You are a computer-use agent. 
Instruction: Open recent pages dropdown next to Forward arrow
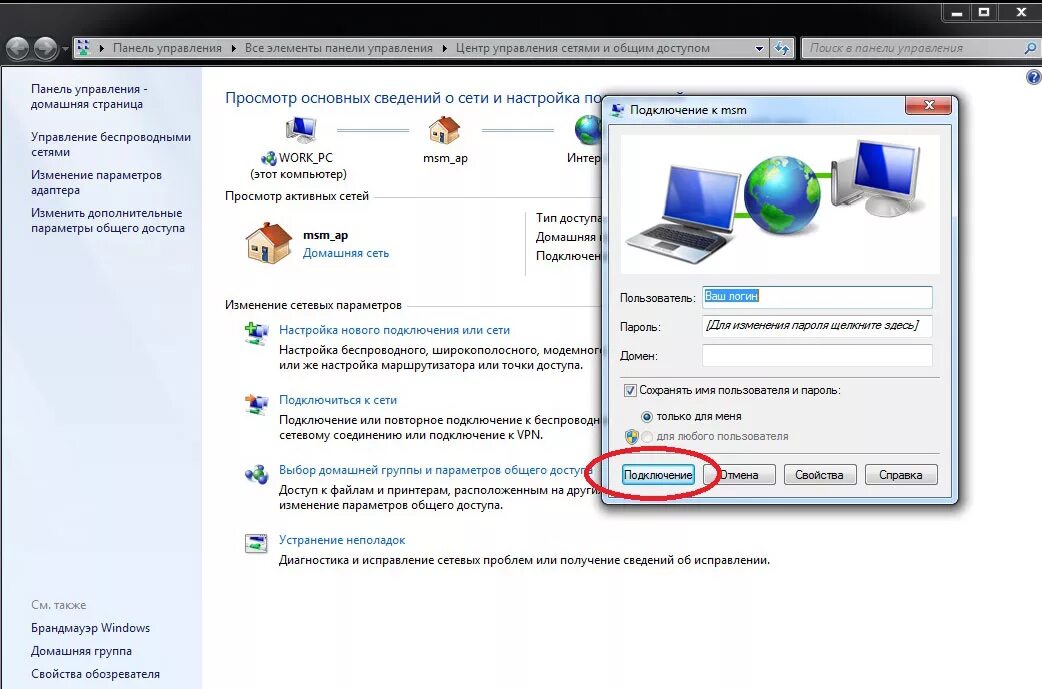pyautogui.click(x=65, y=49)
